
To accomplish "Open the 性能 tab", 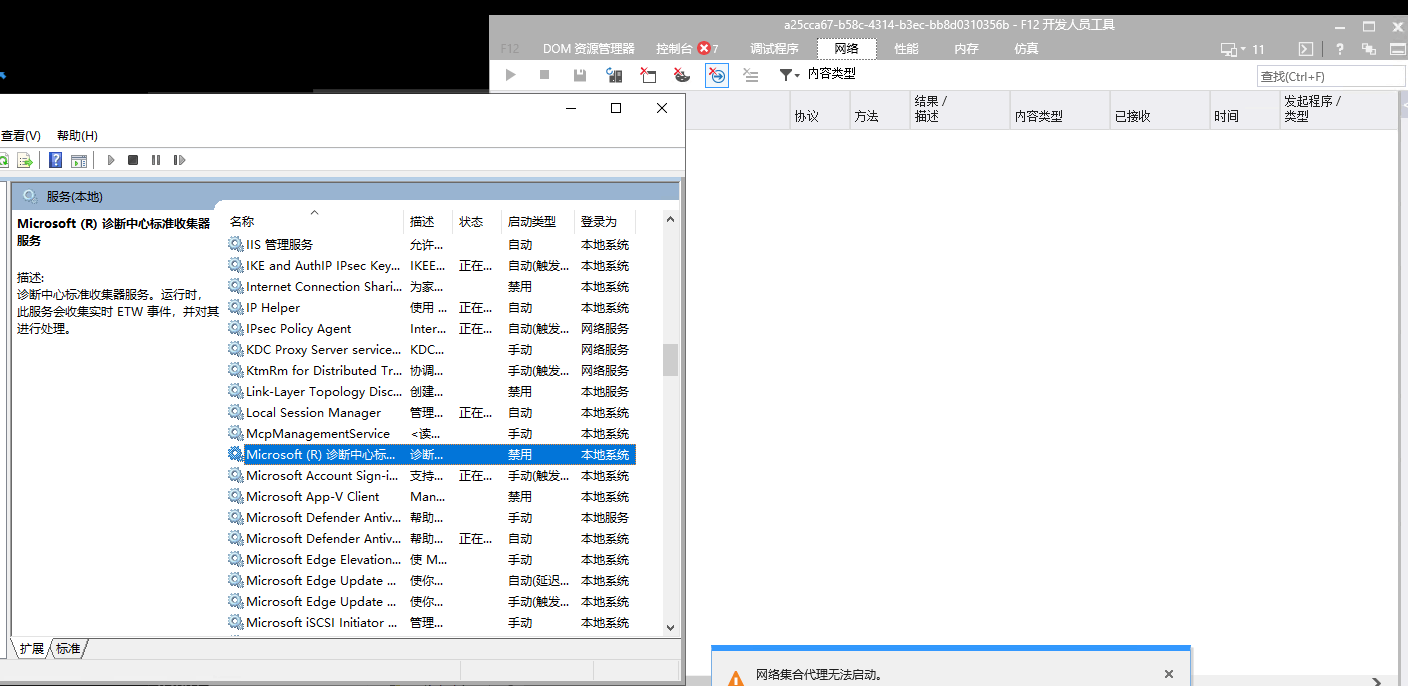I will (x=906, y=49).
